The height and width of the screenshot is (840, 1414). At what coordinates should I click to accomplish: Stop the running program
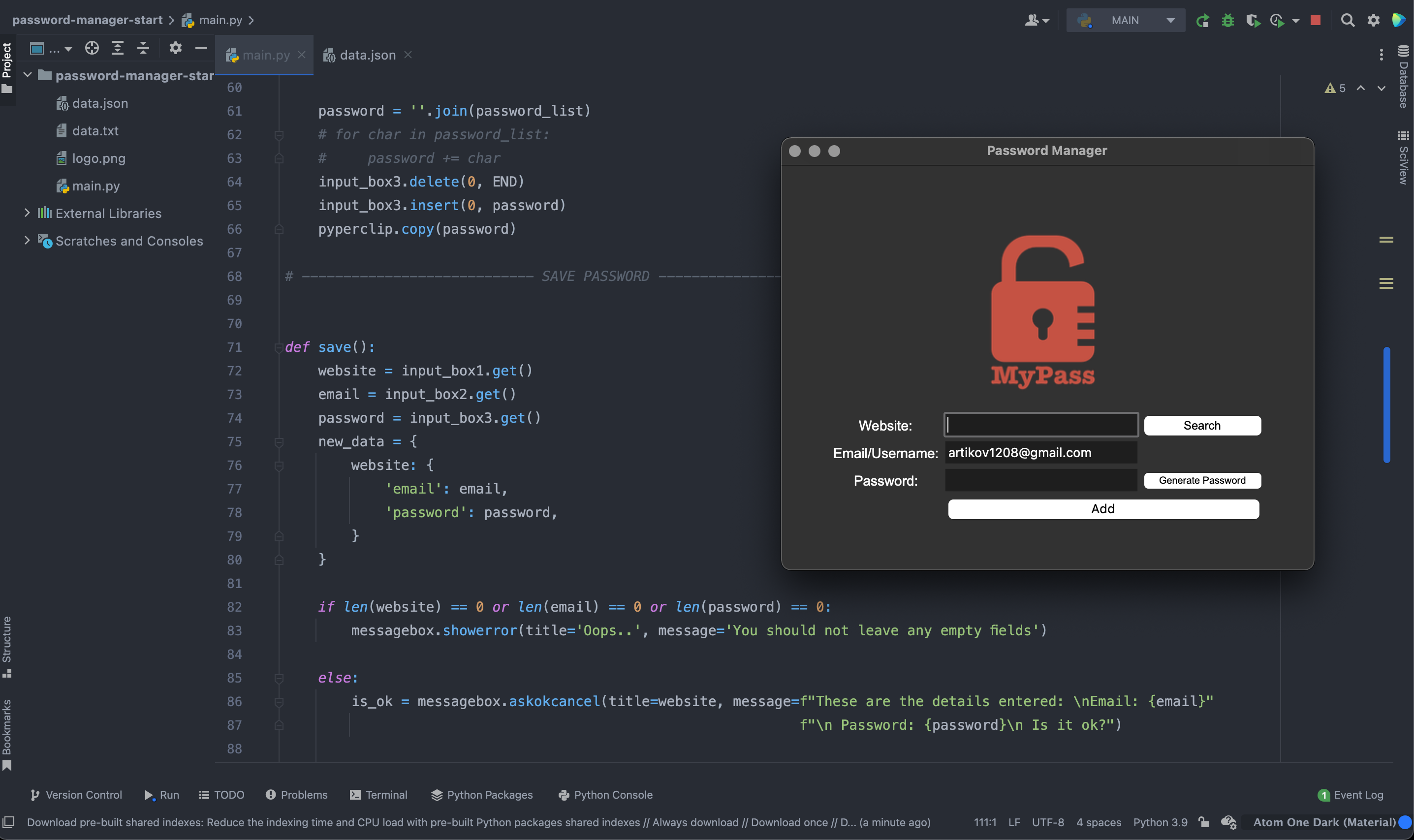1316,20
